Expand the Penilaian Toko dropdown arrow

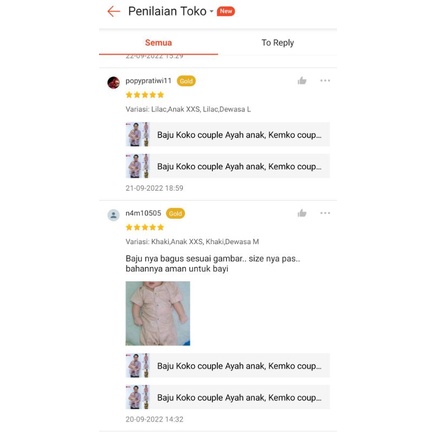211,11
